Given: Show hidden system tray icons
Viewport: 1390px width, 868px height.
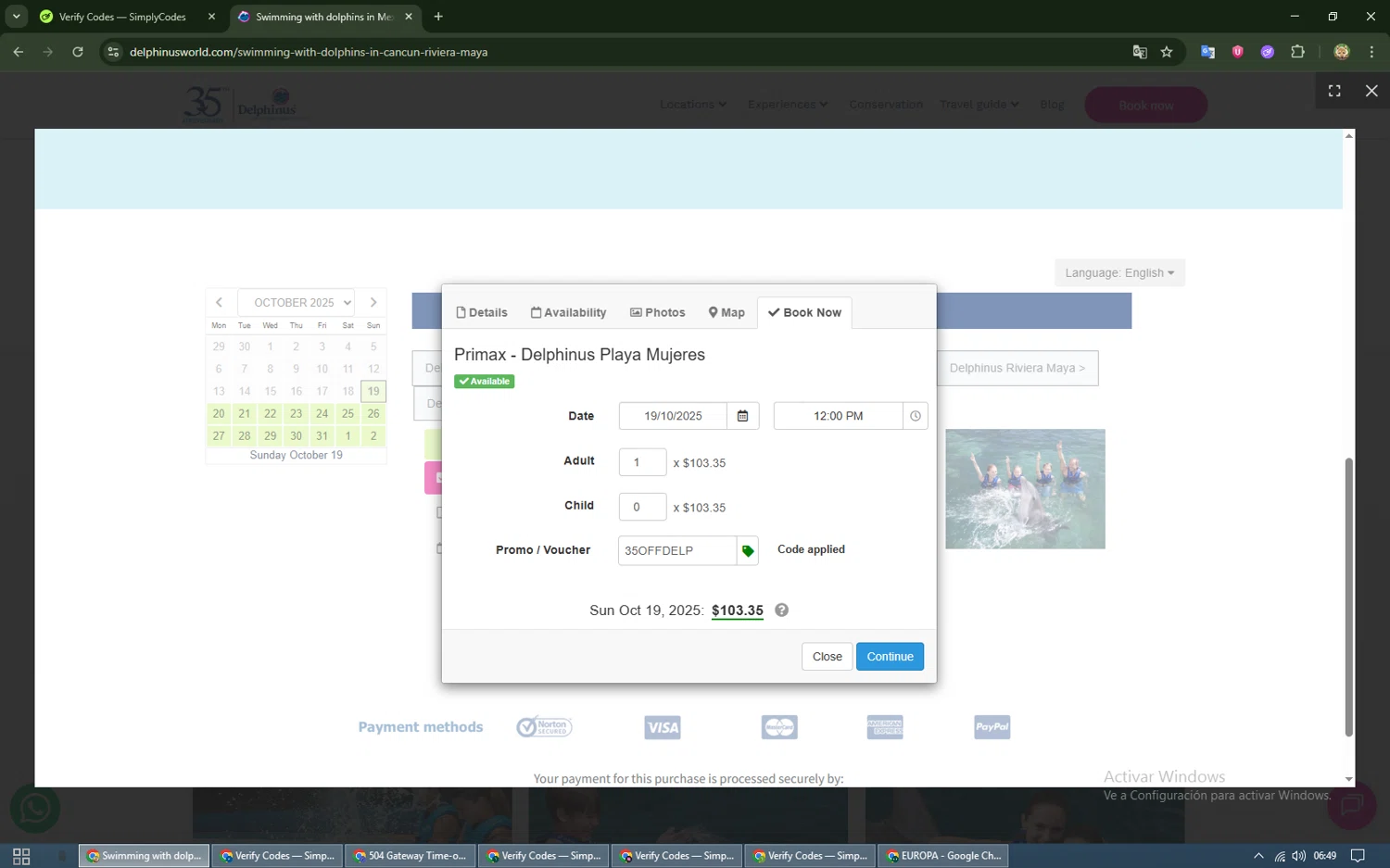Looking at the screenshot, I should click(1257, 856).
